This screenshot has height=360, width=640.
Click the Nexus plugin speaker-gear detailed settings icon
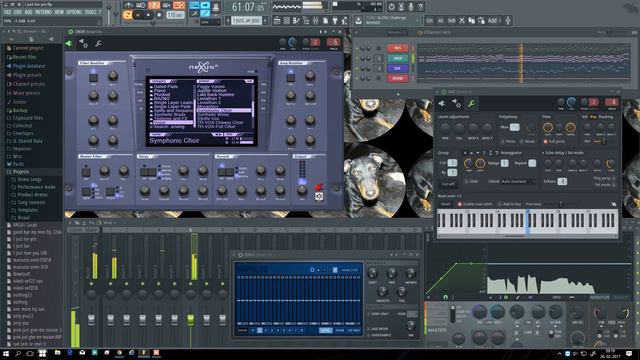coord(83,43)
